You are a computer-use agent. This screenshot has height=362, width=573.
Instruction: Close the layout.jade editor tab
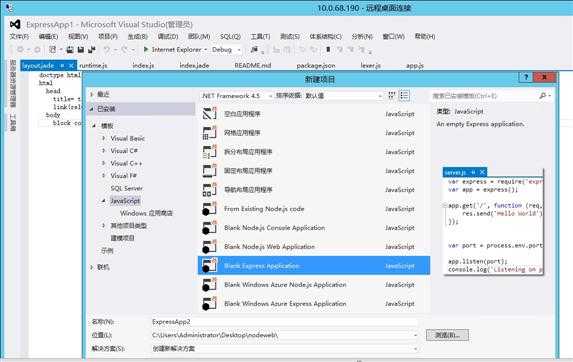point(71,65)
